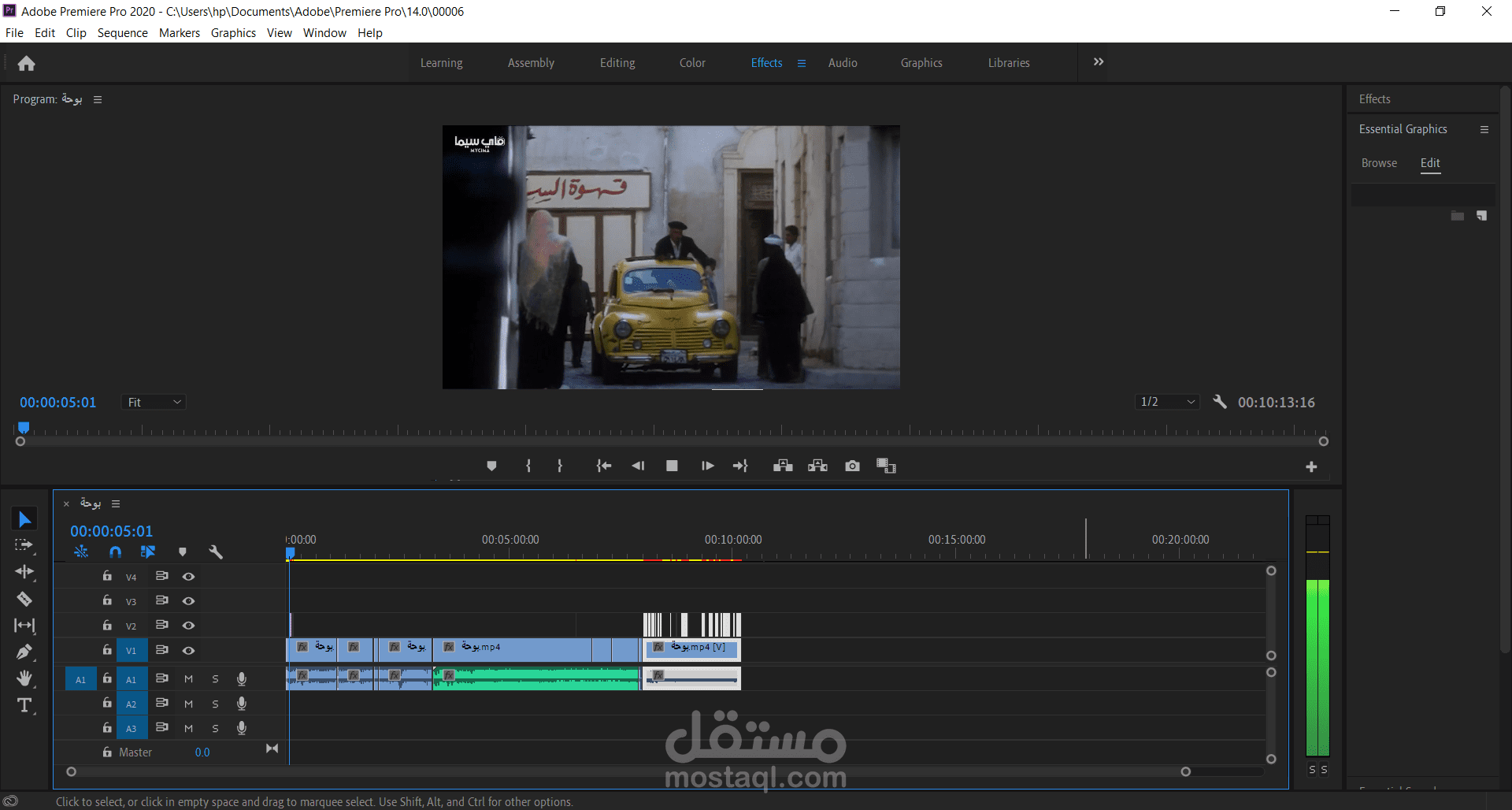Image resolution: width=1512 pixels, height=810 pixels.
Task: Show overflow workspaces with double chevron
Action: [1099, 62]
